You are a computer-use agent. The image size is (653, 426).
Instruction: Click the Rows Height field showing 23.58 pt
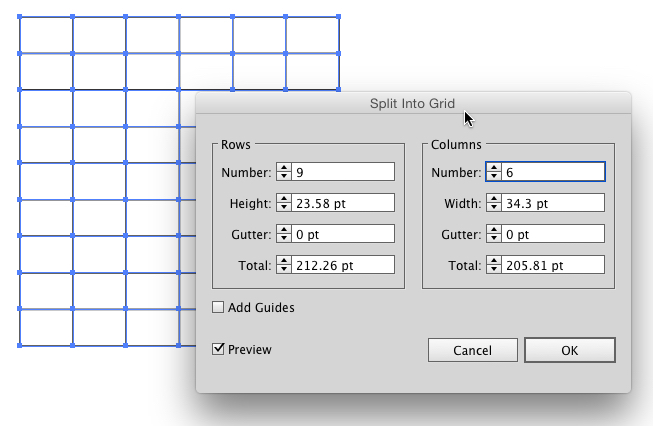tap(343, 203)
